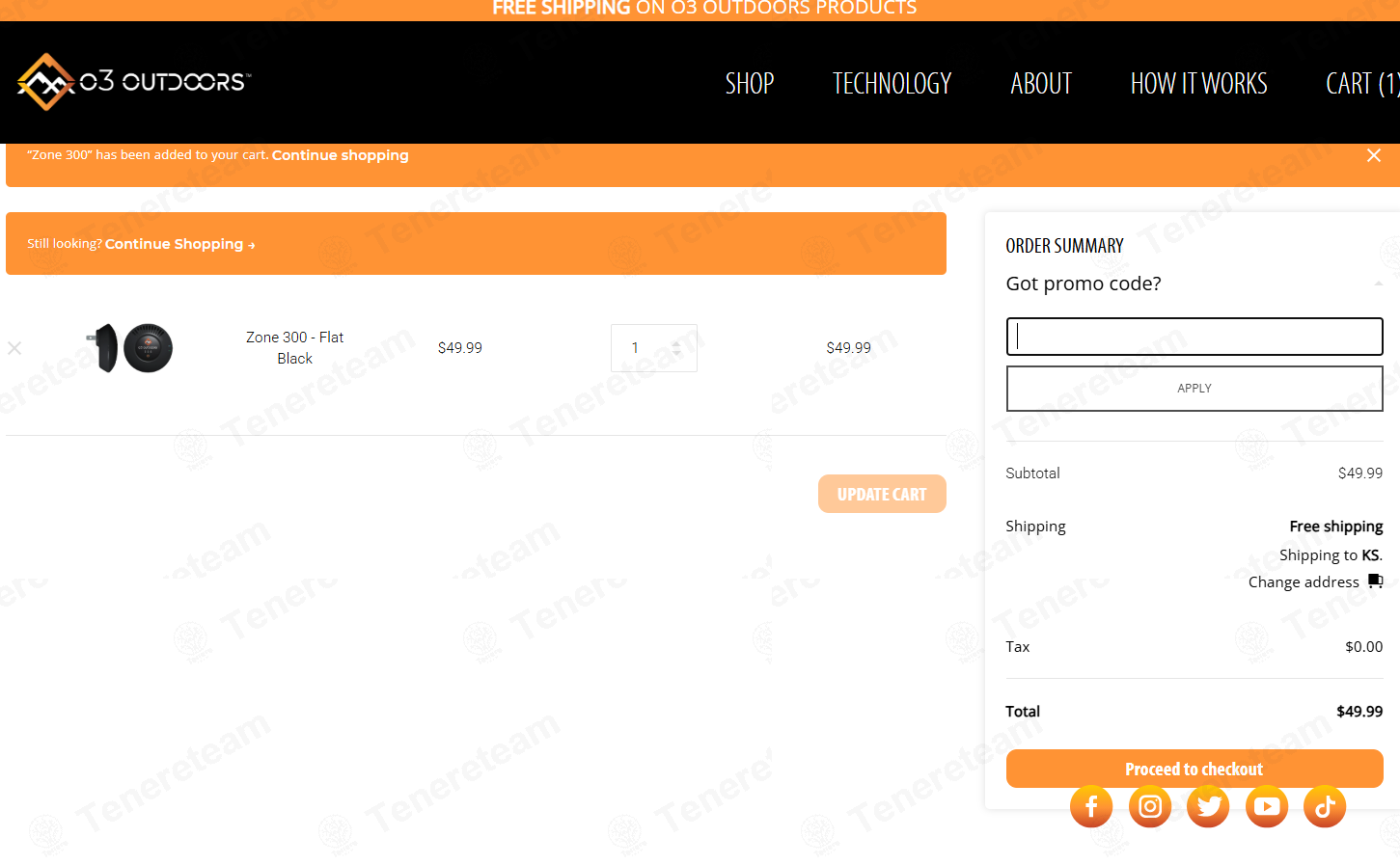Image resolution: width=1400 pixels, height=865 pixels.
Task: Open the Zone 300 product thumbnail
Action: (129, 348)
